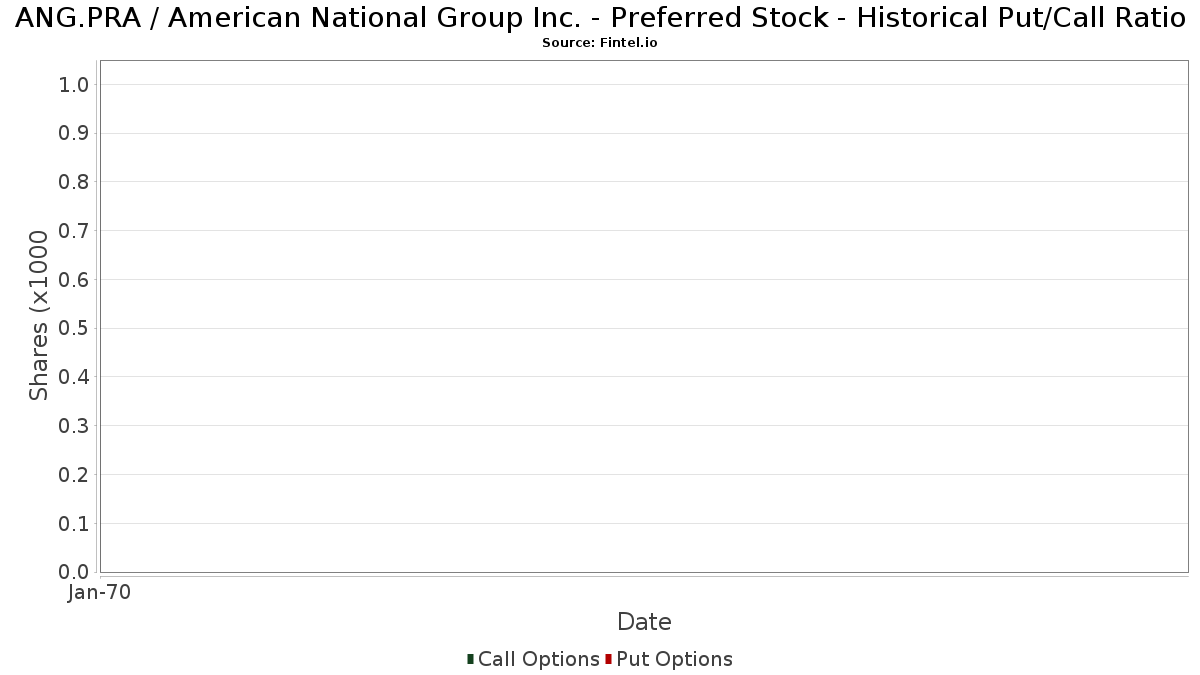Click the 0.5 y-axis tick label

[74, 329]
